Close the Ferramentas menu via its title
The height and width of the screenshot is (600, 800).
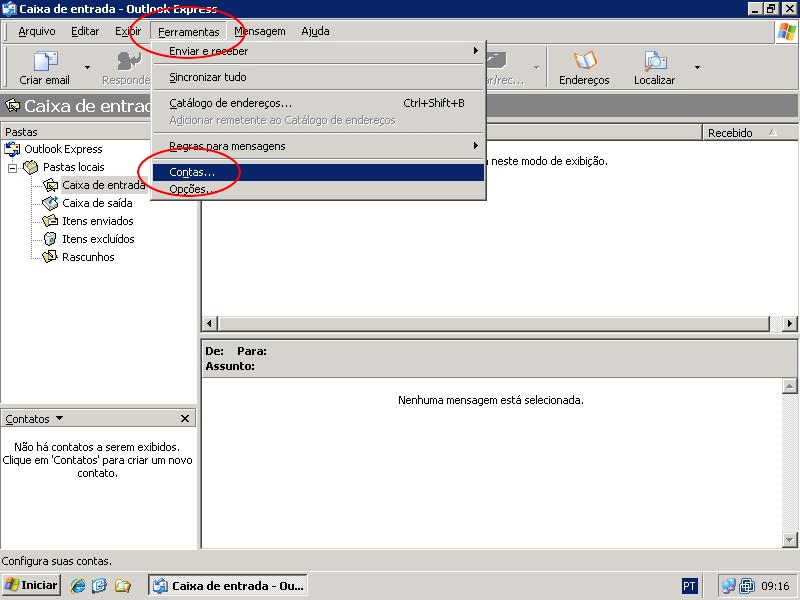(189, 32)
